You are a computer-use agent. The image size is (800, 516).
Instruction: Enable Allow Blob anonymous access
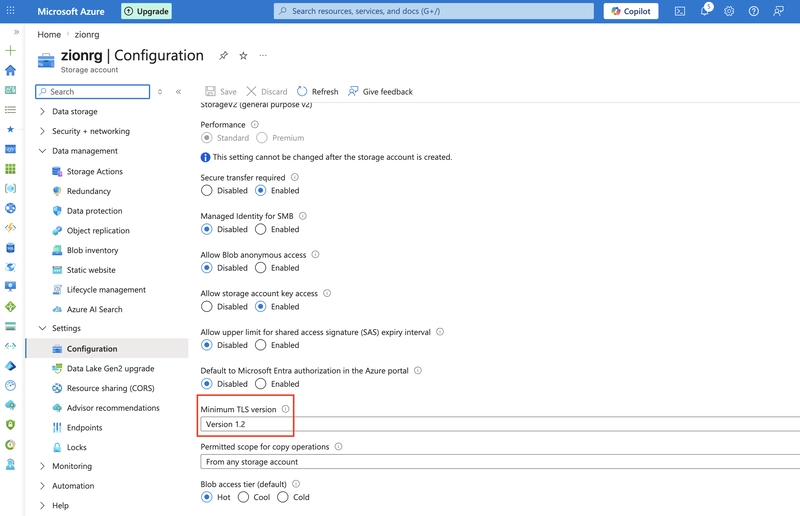[x=261, y=267]
